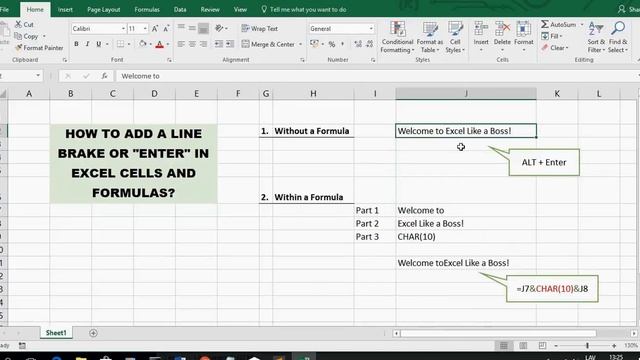Apply Comma Style

click(x=342, y=44)
